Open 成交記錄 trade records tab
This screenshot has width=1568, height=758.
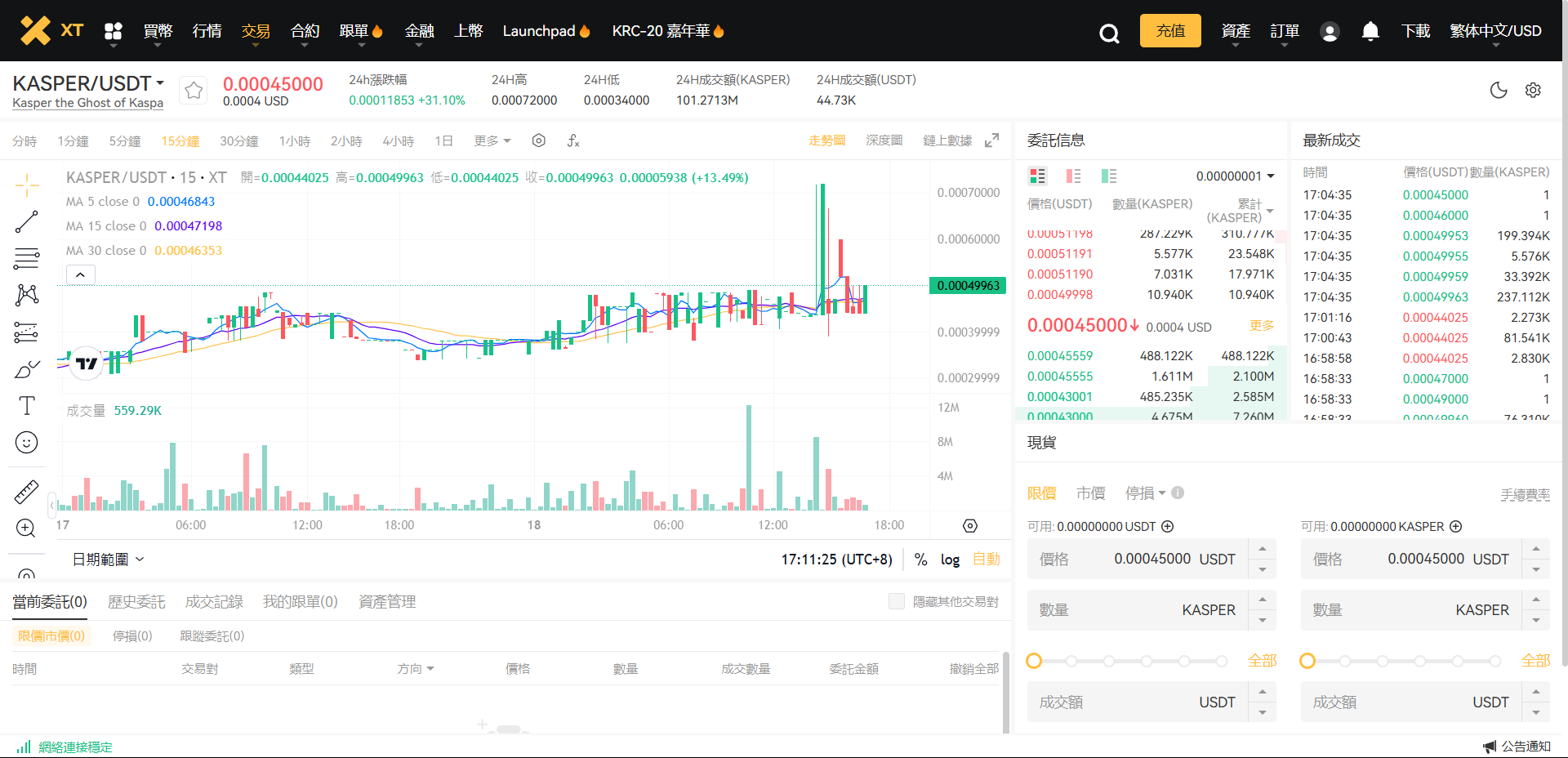[214, 601]
